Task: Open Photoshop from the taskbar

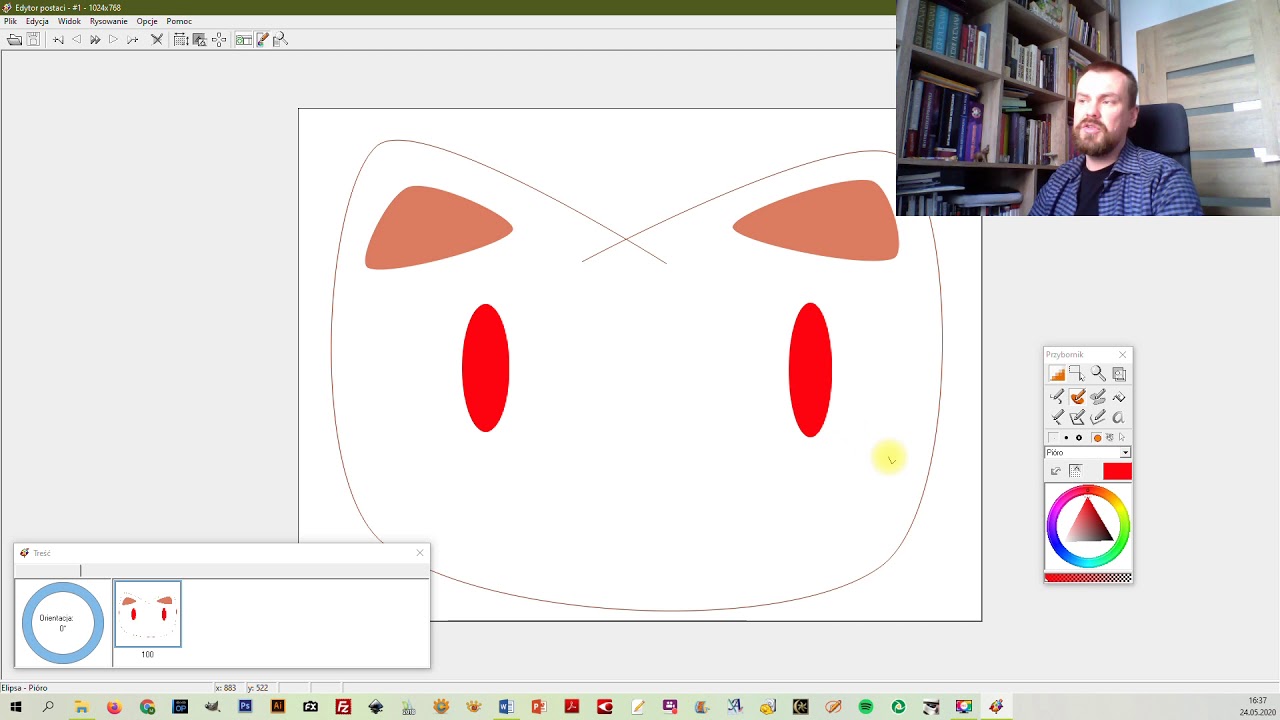Action: [245, 707]
